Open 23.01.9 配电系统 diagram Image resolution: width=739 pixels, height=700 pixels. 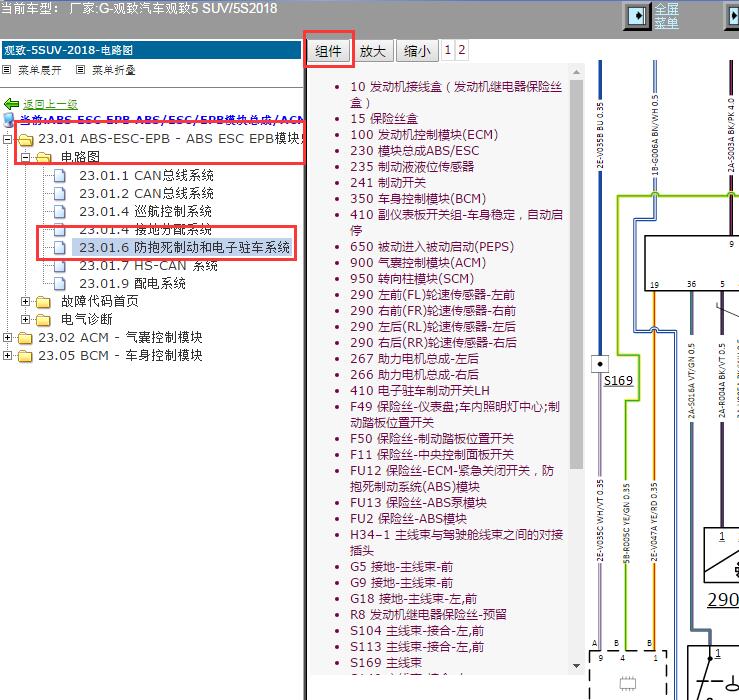[132, 283]
